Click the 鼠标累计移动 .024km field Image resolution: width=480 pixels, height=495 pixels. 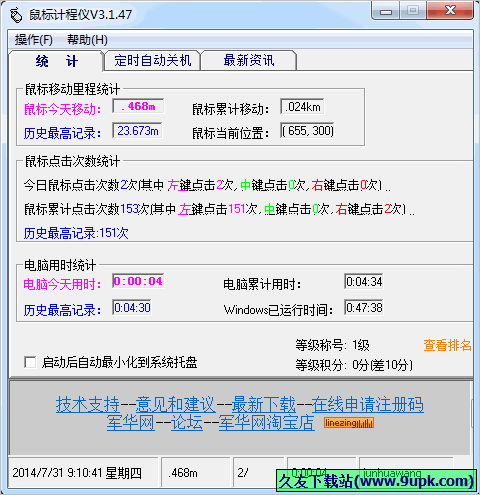302,107
